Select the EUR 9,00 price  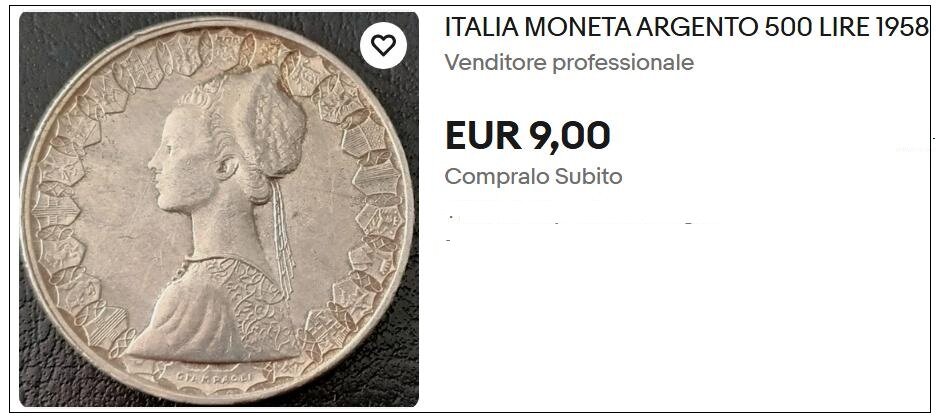[528, 135]
